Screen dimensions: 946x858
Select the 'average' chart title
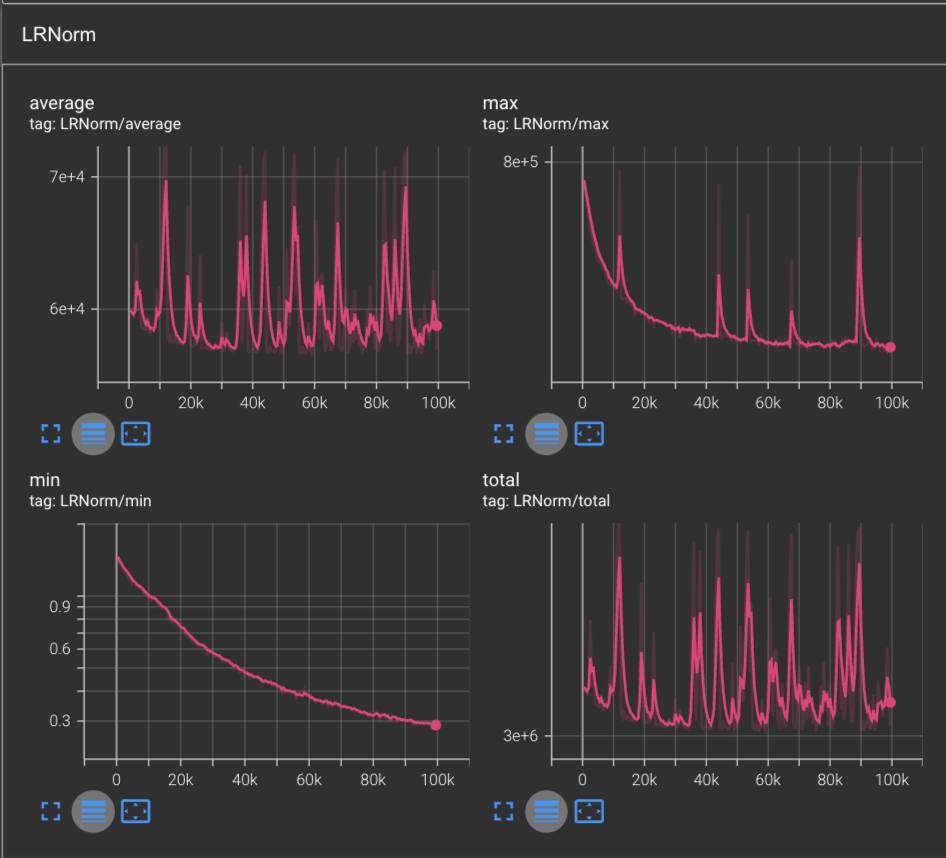[x=62, y=103]
